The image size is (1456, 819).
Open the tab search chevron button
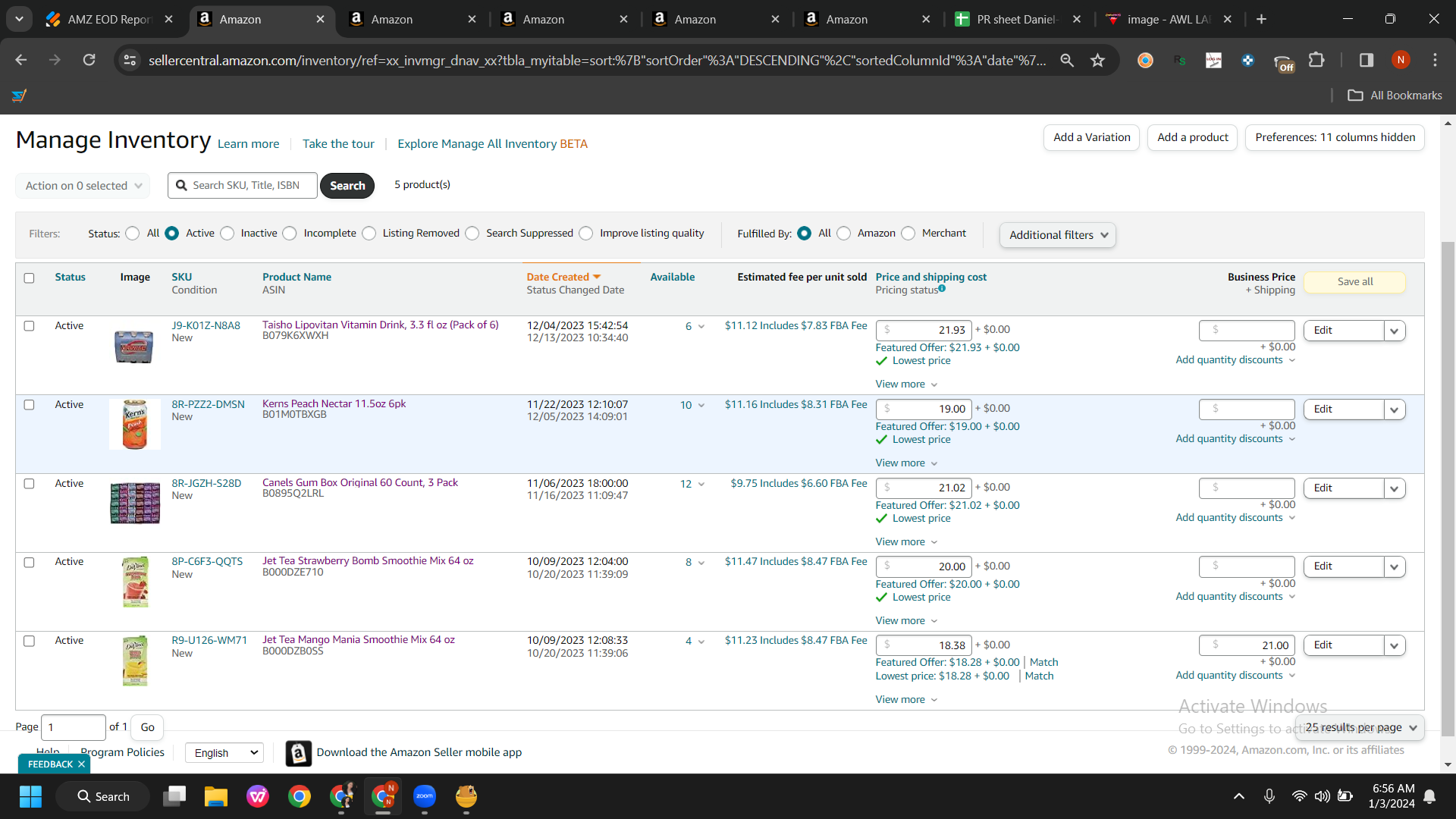click(x=19, y=19)
